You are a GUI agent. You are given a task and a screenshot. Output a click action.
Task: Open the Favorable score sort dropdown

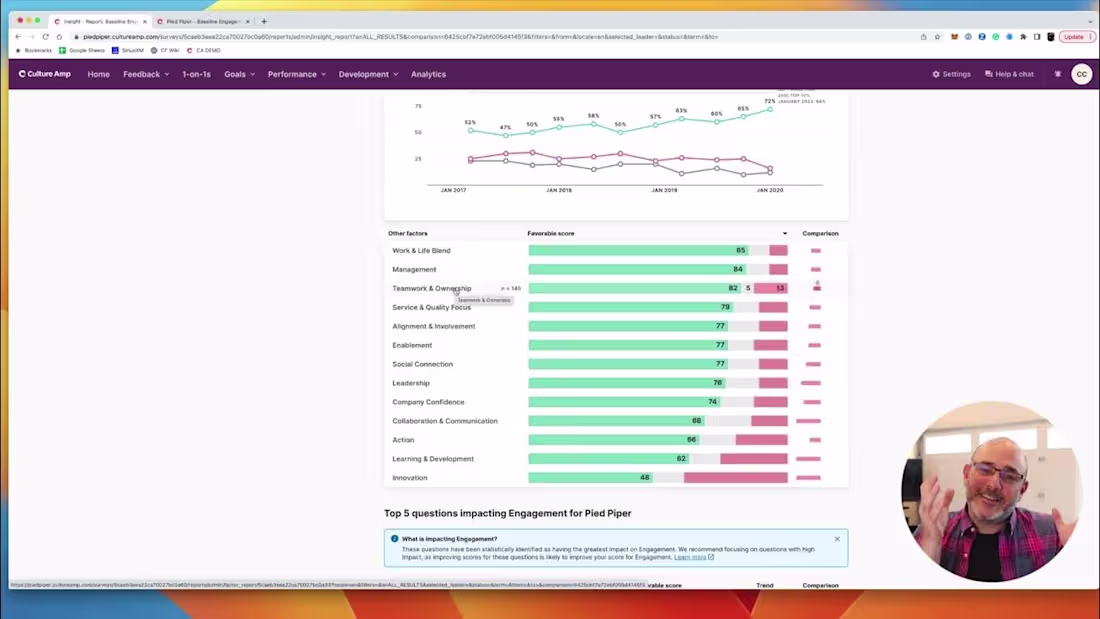784,233
